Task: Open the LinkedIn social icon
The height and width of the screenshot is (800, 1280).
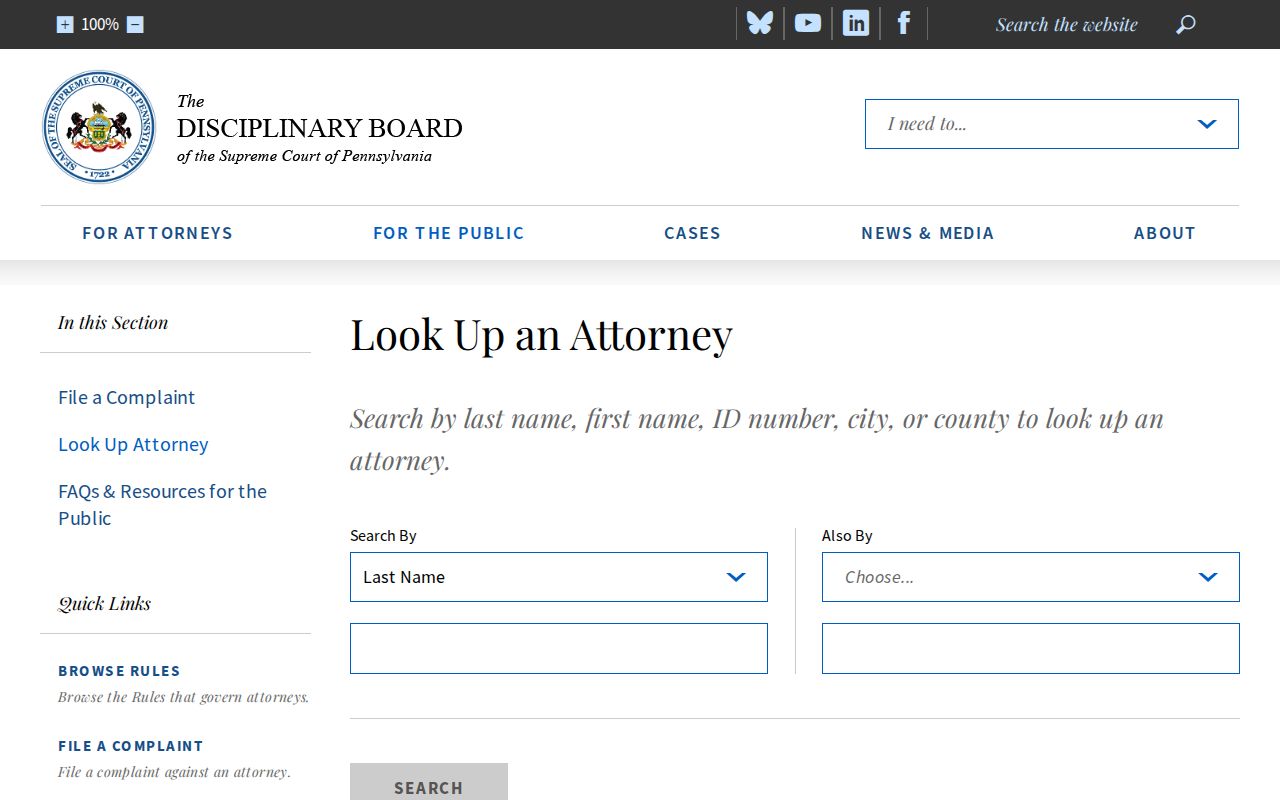Action: 856,23
